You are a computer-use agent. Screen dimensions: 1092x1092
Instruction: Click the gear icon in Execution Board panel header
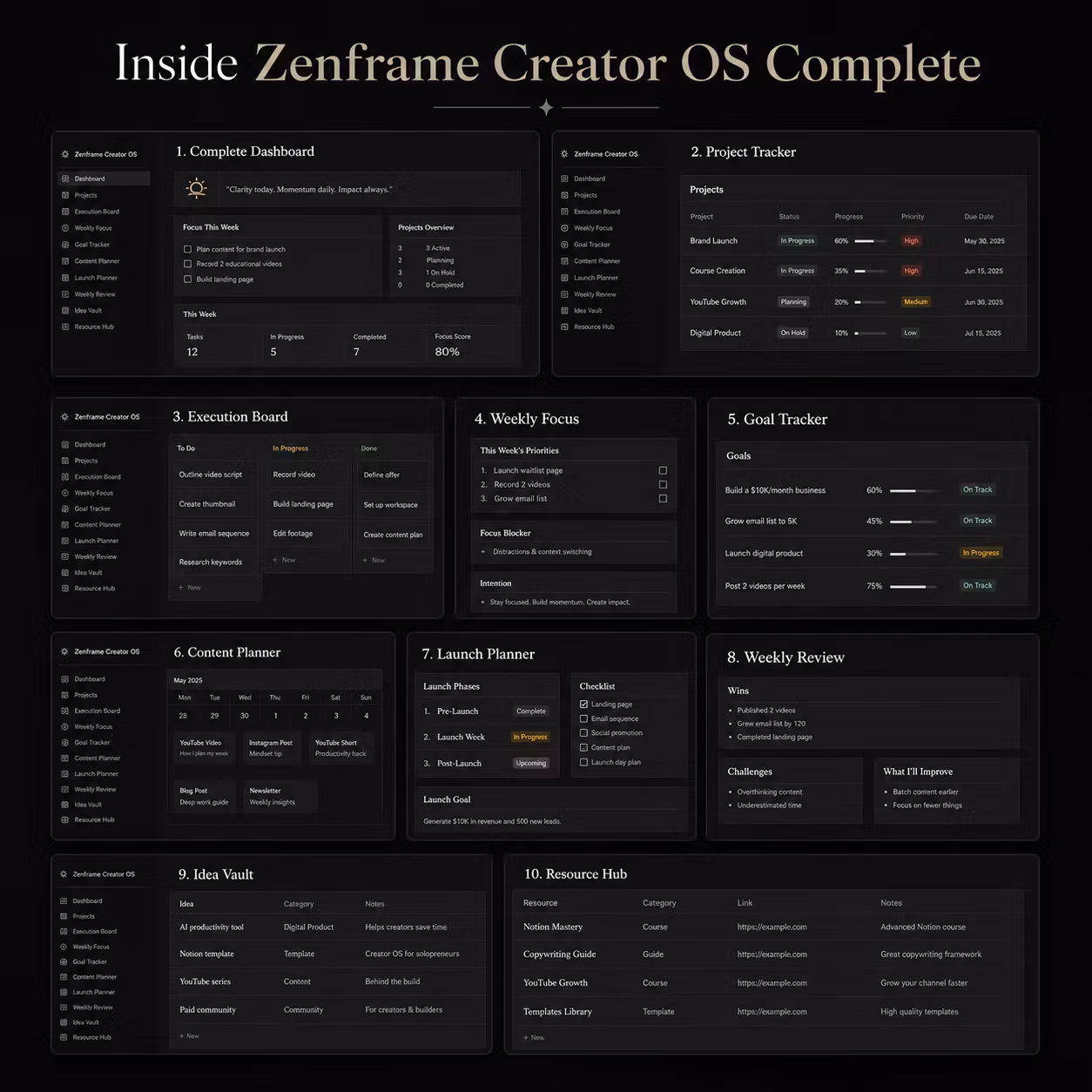tap(65, 417)
